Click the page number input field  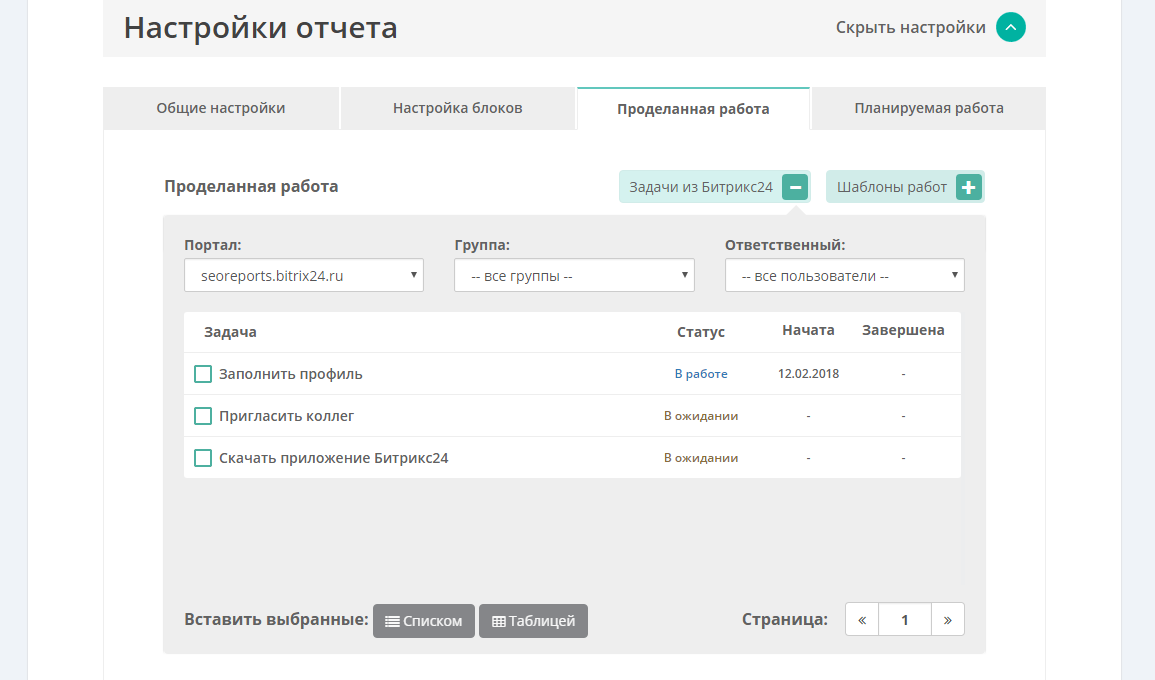click(x=904, y=620)
